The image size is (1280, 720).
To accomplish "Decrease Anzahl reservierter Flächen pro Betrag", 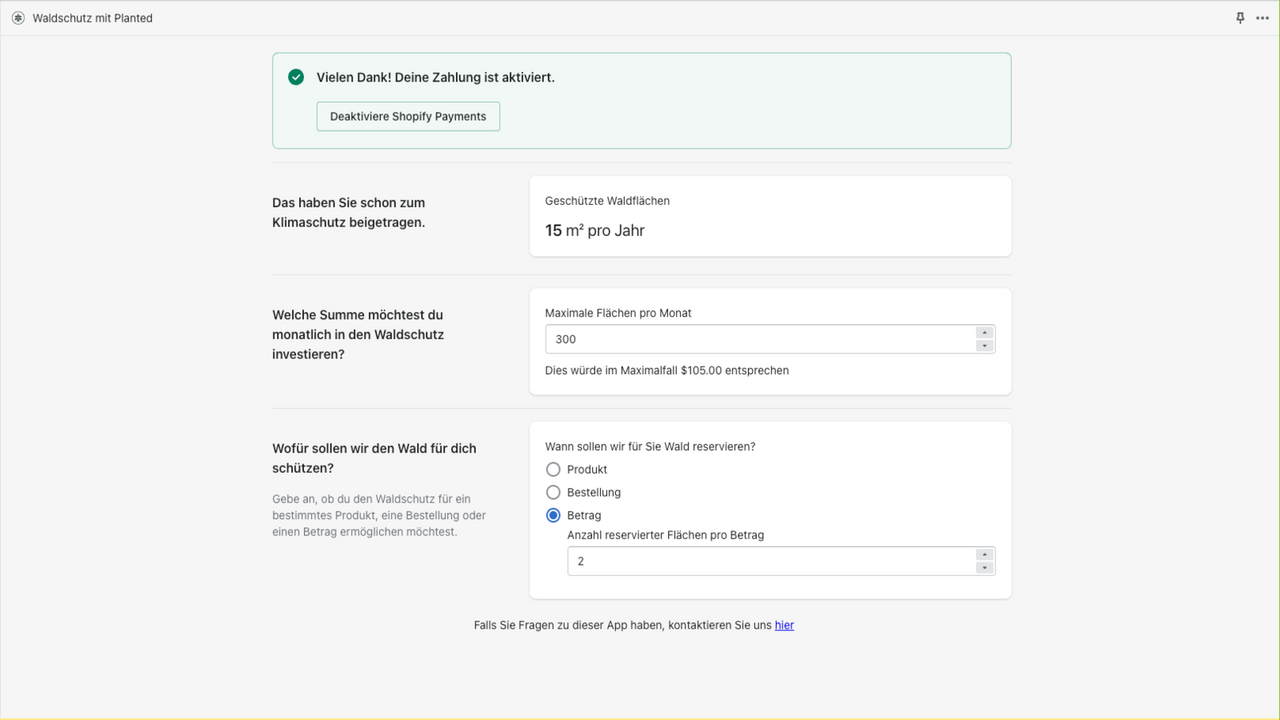I will tap(984, 568).
